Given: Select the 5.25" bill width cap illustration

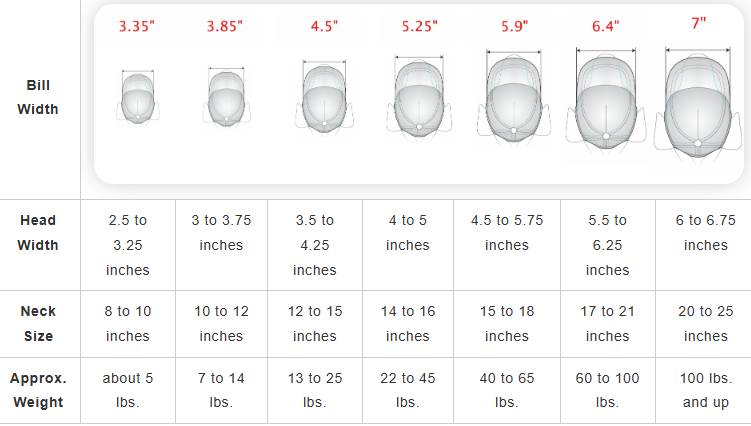Looking at the screenshot, I should point(419,97).
